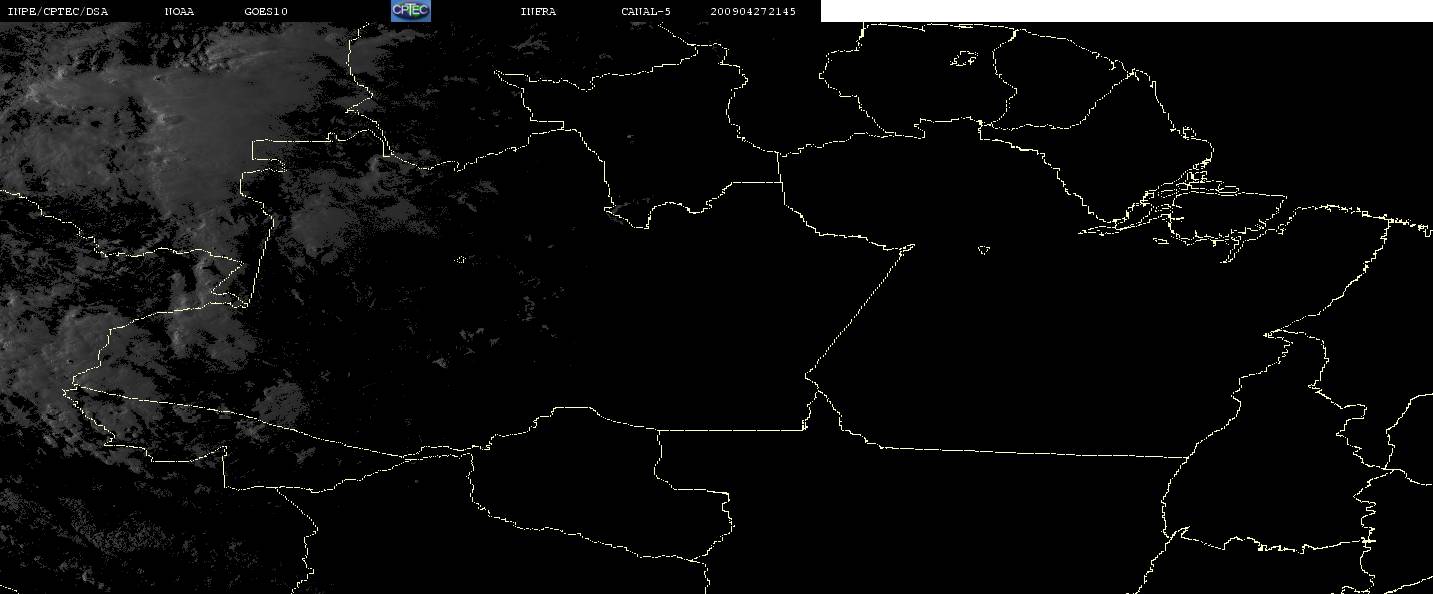Click the CPTEC logo in the header
This screenshot has width=1433, height=594.
[410, 10]
